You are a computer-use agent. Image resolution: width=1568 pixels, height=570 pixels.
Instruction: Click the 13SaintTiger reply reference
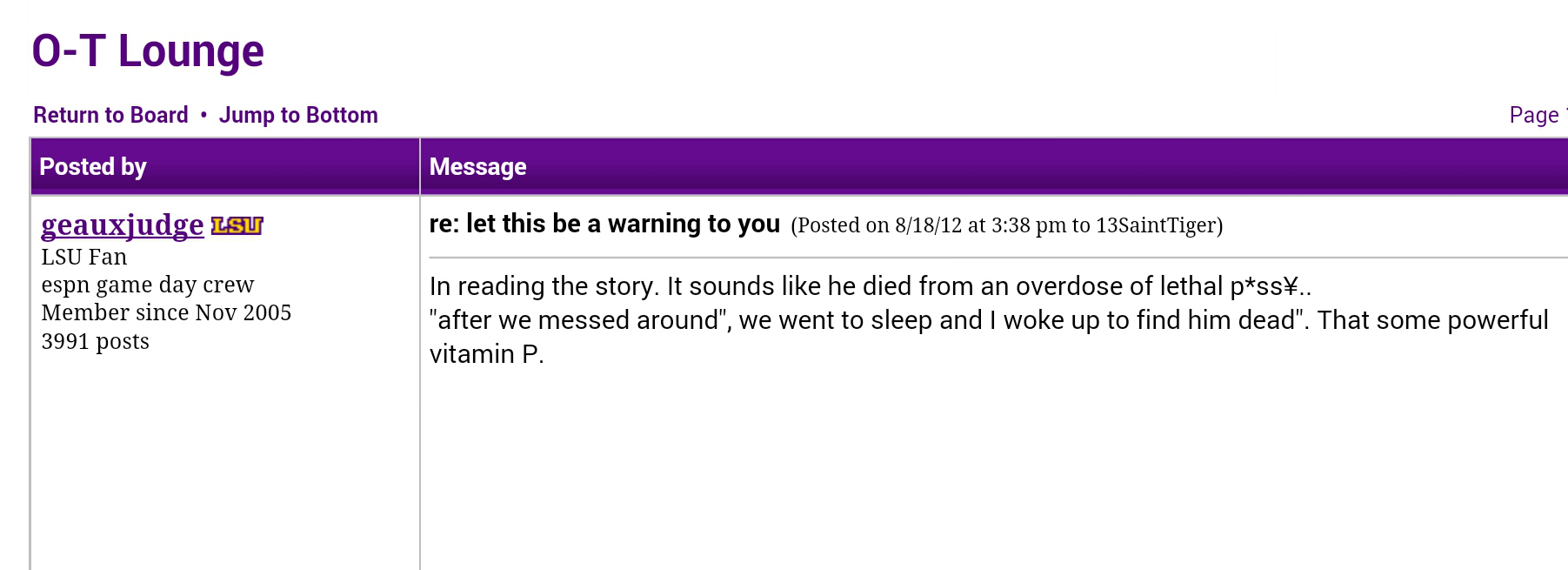(1156, 225)
